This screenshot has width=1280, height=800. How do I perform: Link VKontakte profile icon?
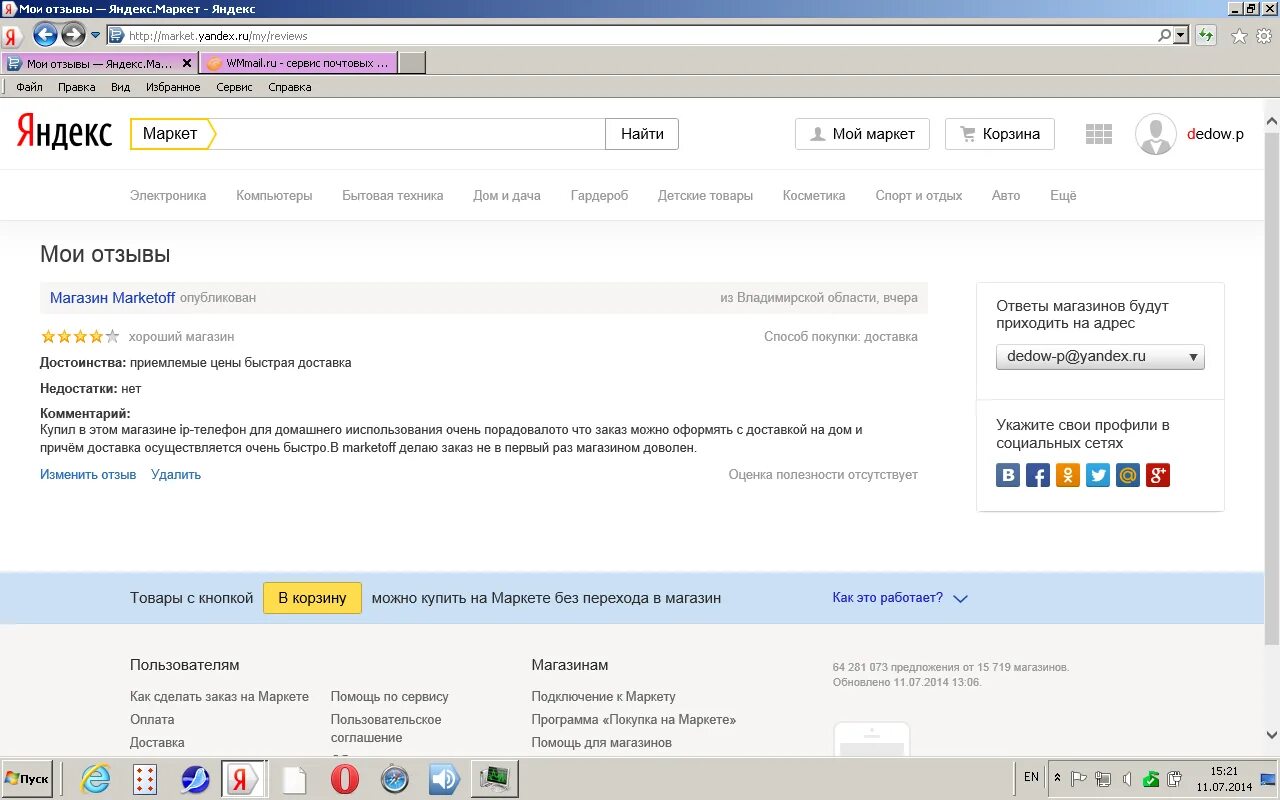1008,475
